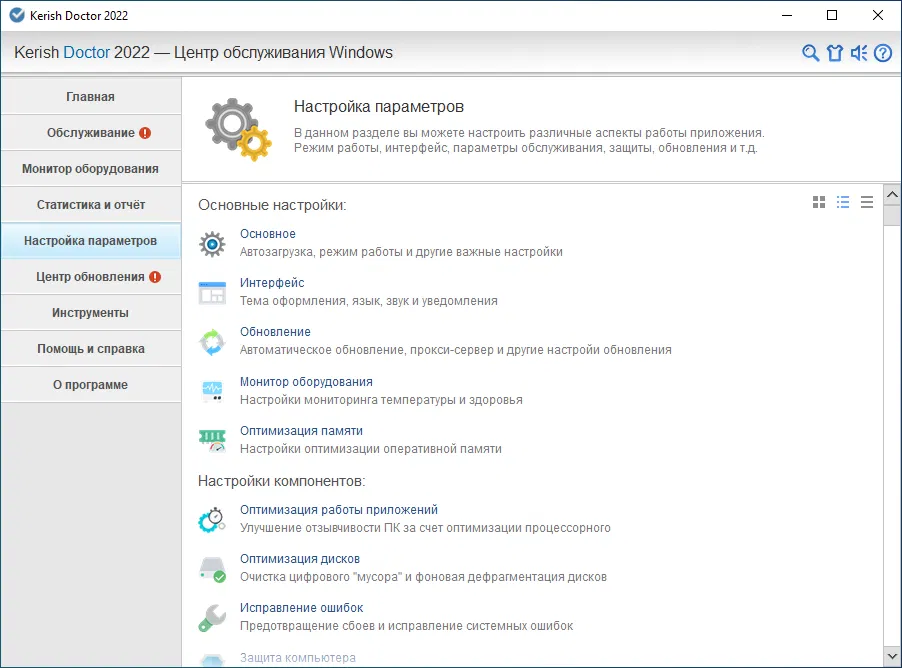Click red alert badge next to Центр обновления
Screen dimensions: 902x668
(x=155, y=277)
